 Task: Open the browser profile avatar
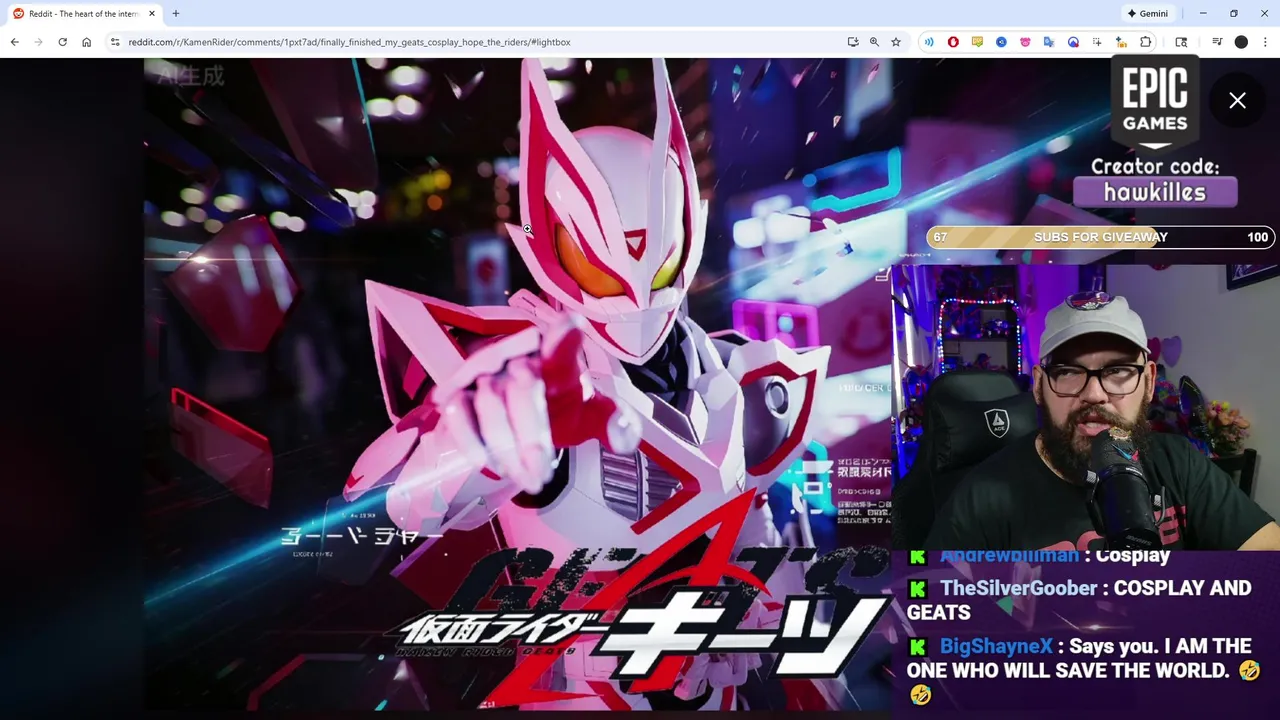click(1241, 42)
